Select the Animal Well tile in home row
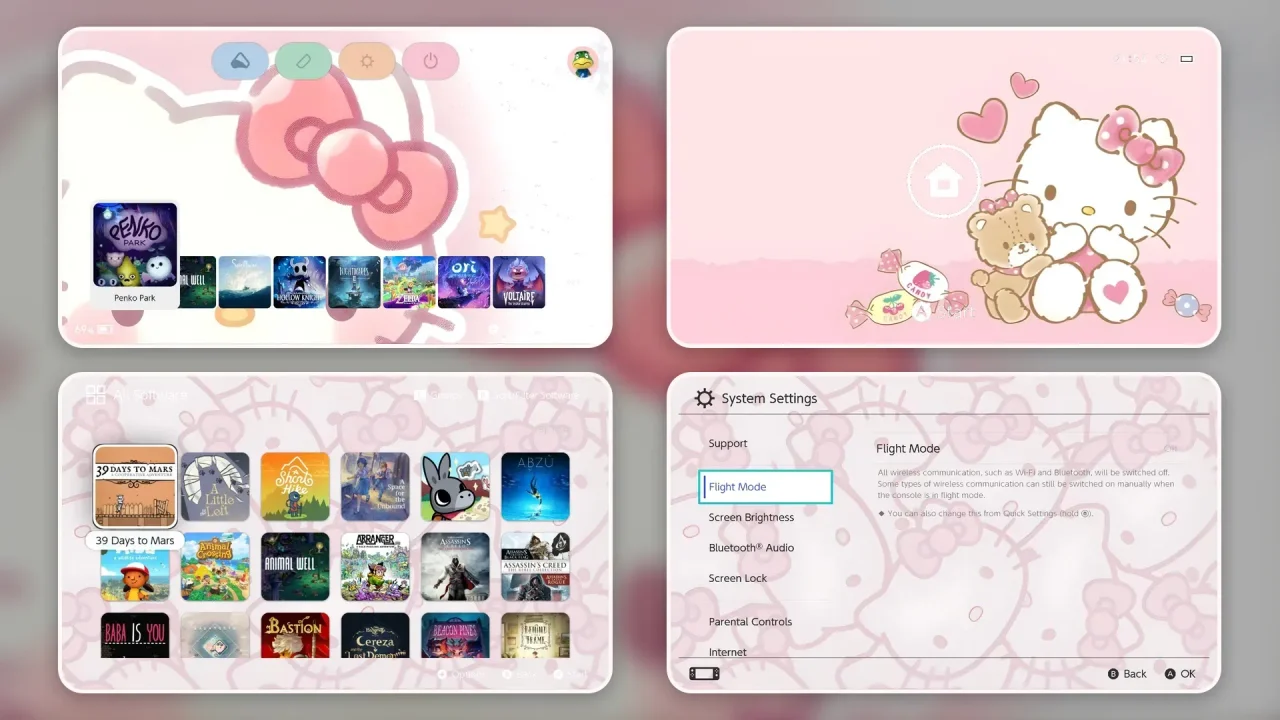 coord(198,282)
